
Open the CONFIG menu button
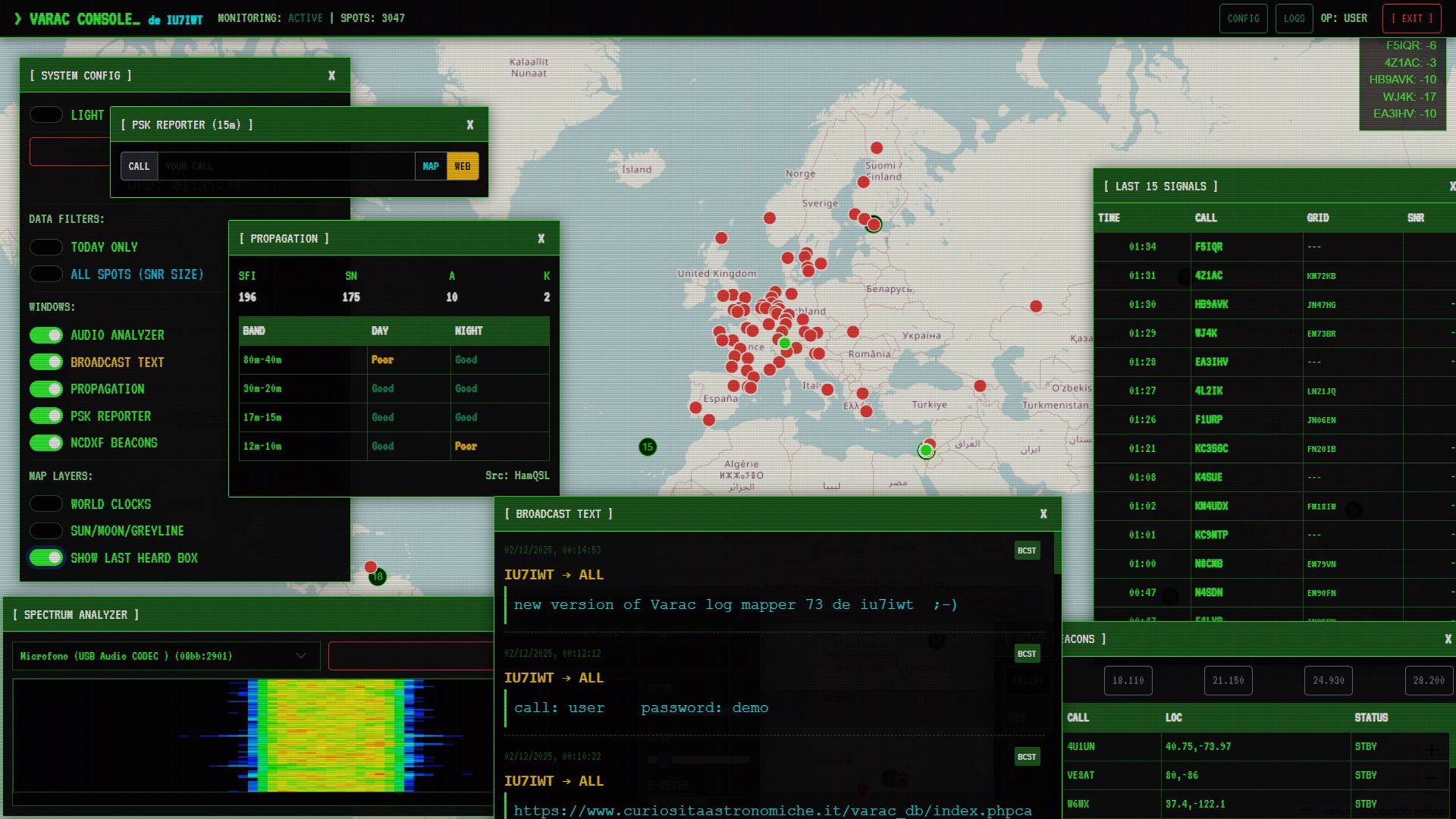click(x=1243, y=18)
